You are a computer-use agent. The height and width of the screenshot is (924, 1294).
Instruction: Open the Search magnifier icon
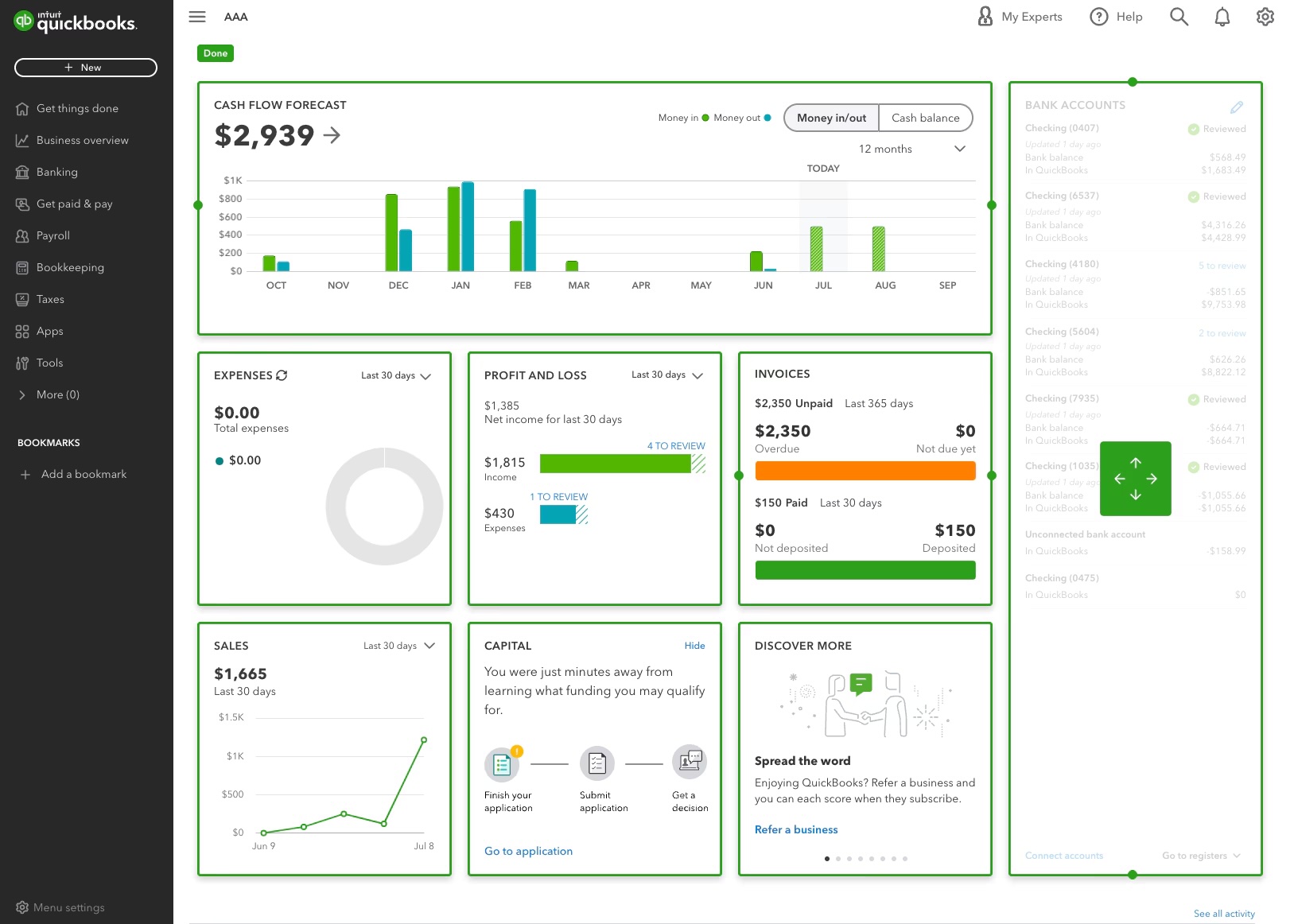pos(1179,16)
